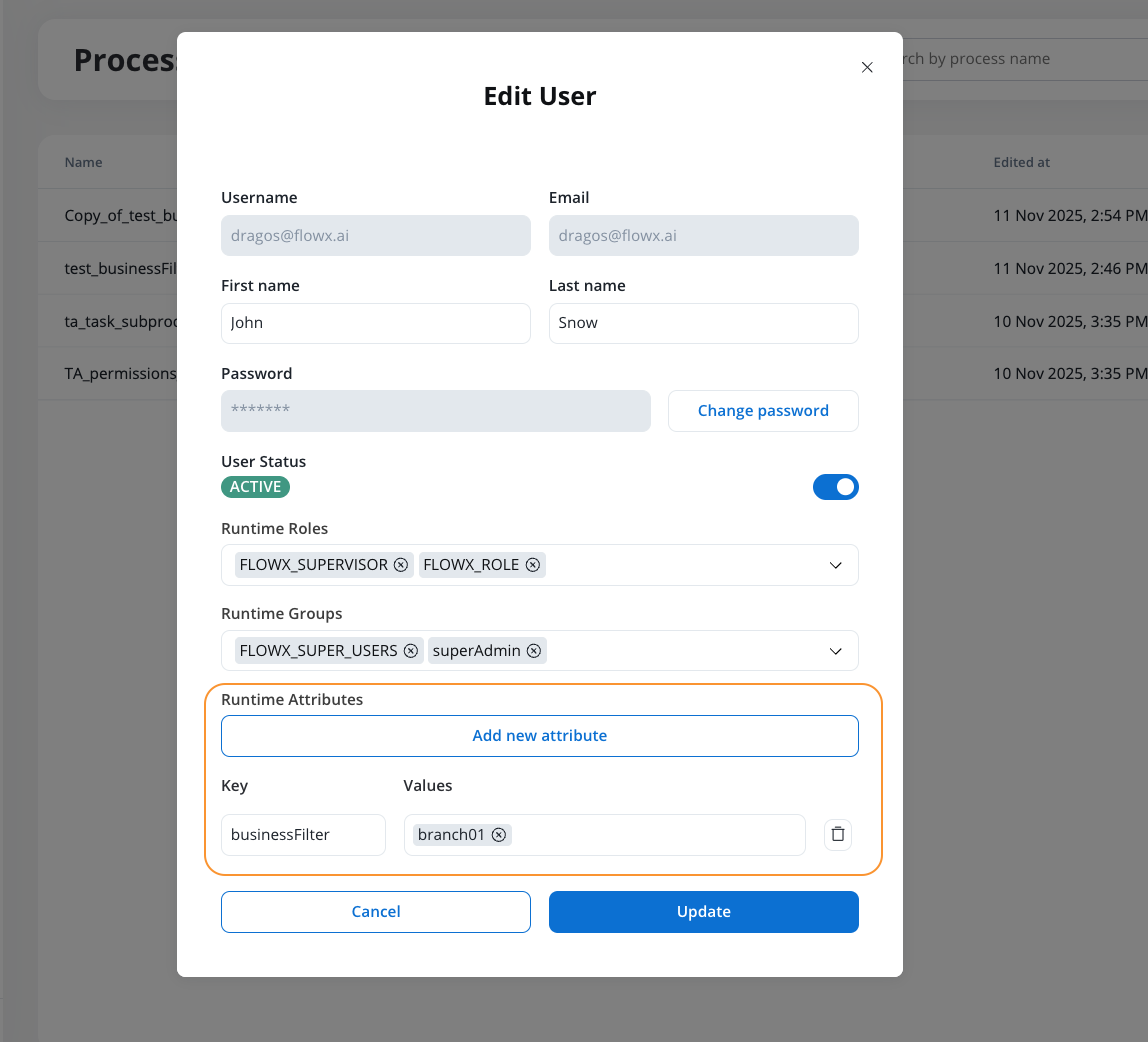Click inside the First name field
Viewport: 1148px width, 1042px height.
click(375, 323)
